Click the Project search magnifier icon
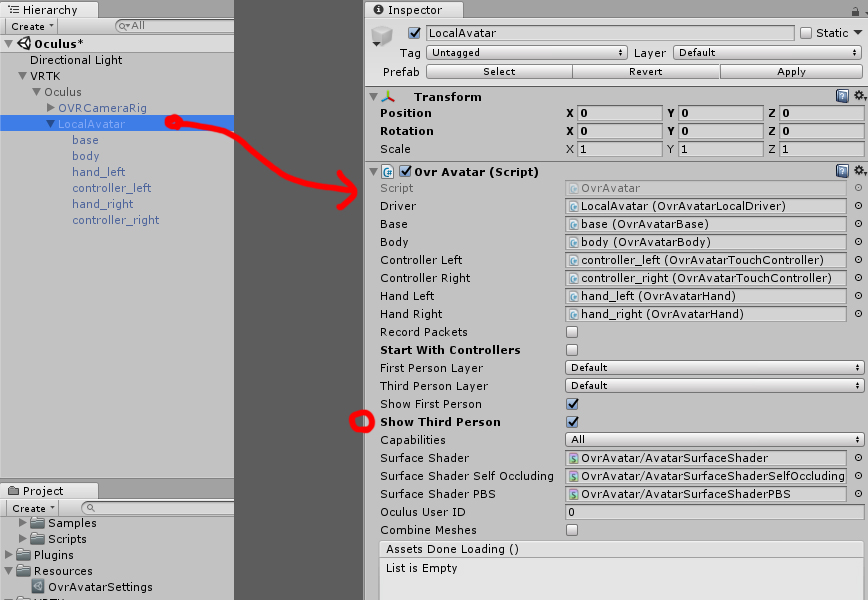Screen dimensions: 868x600 (90, 508)
